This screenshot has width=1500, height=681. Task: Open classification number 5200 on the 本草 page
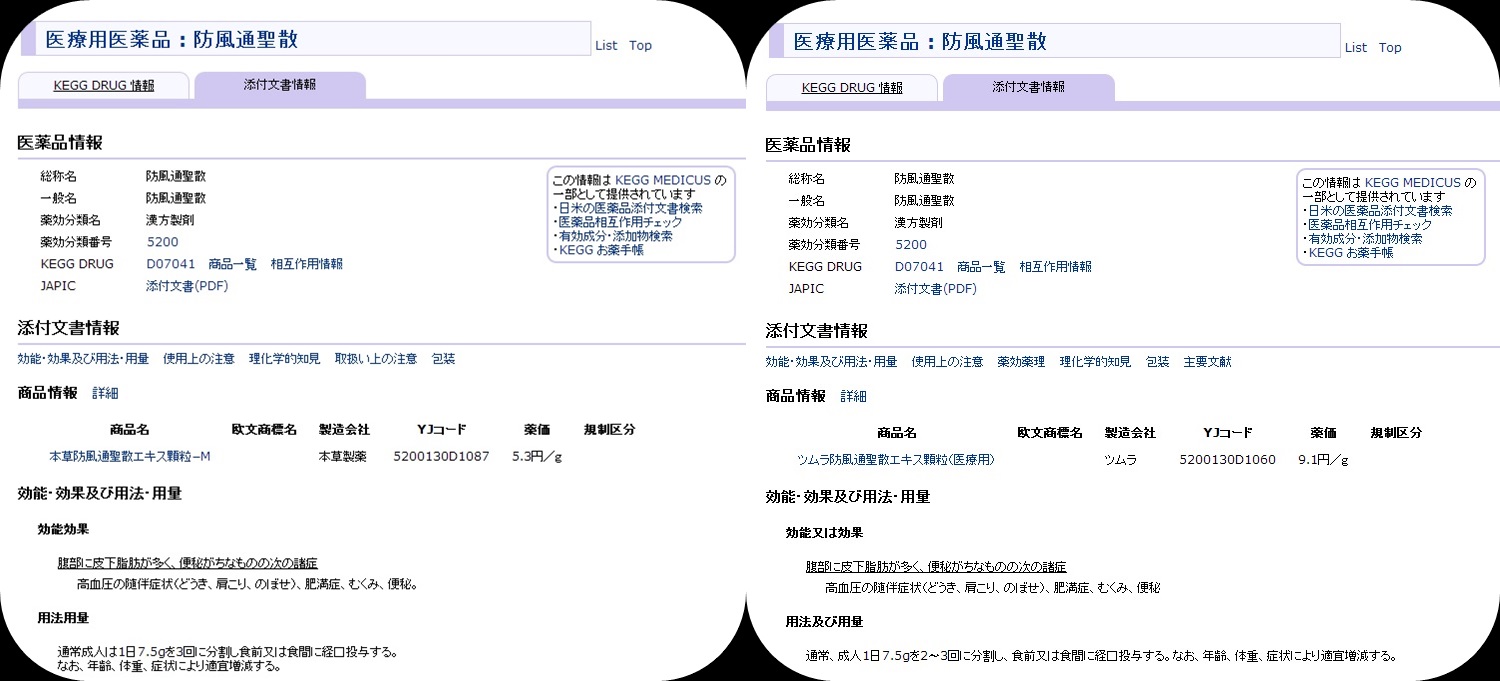[162, 242]
